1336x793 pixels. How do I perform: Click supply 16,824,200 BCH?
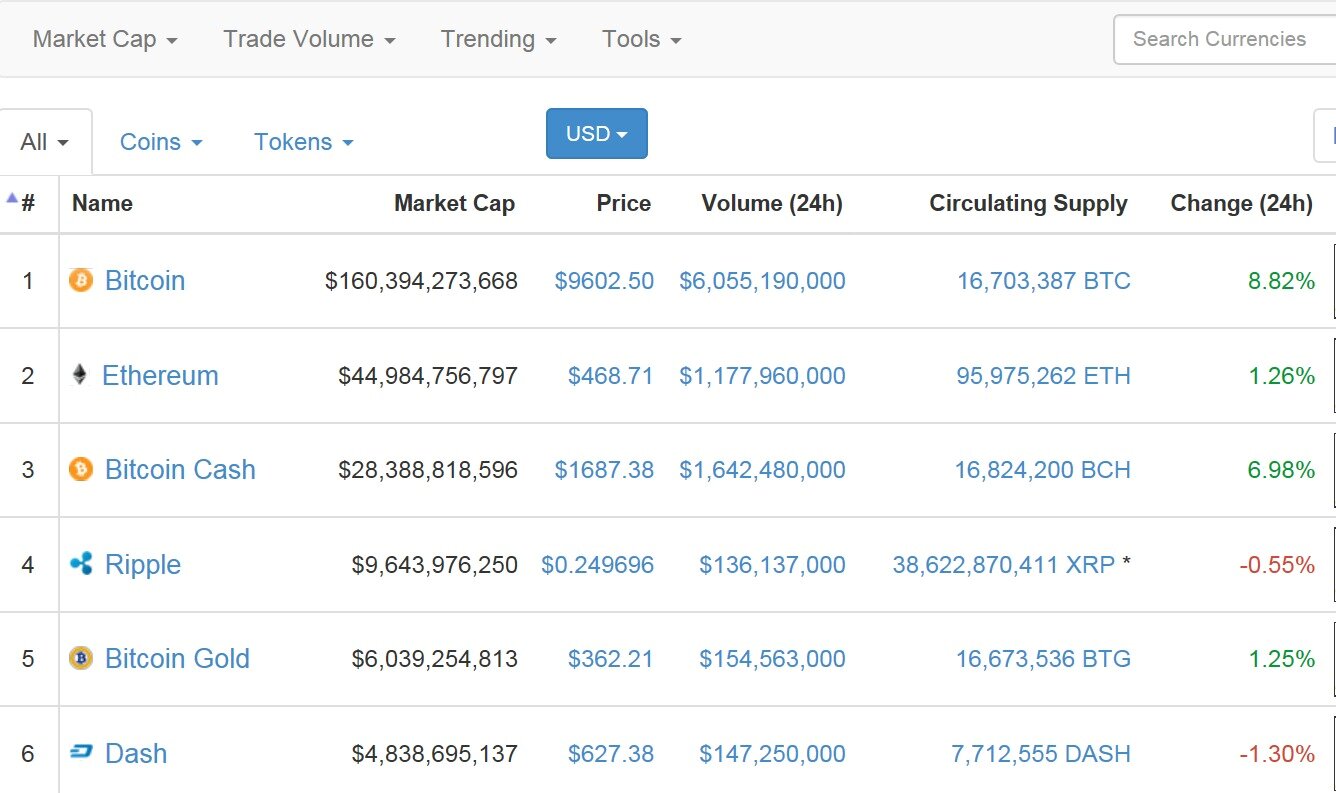[x=1043, y=470]
